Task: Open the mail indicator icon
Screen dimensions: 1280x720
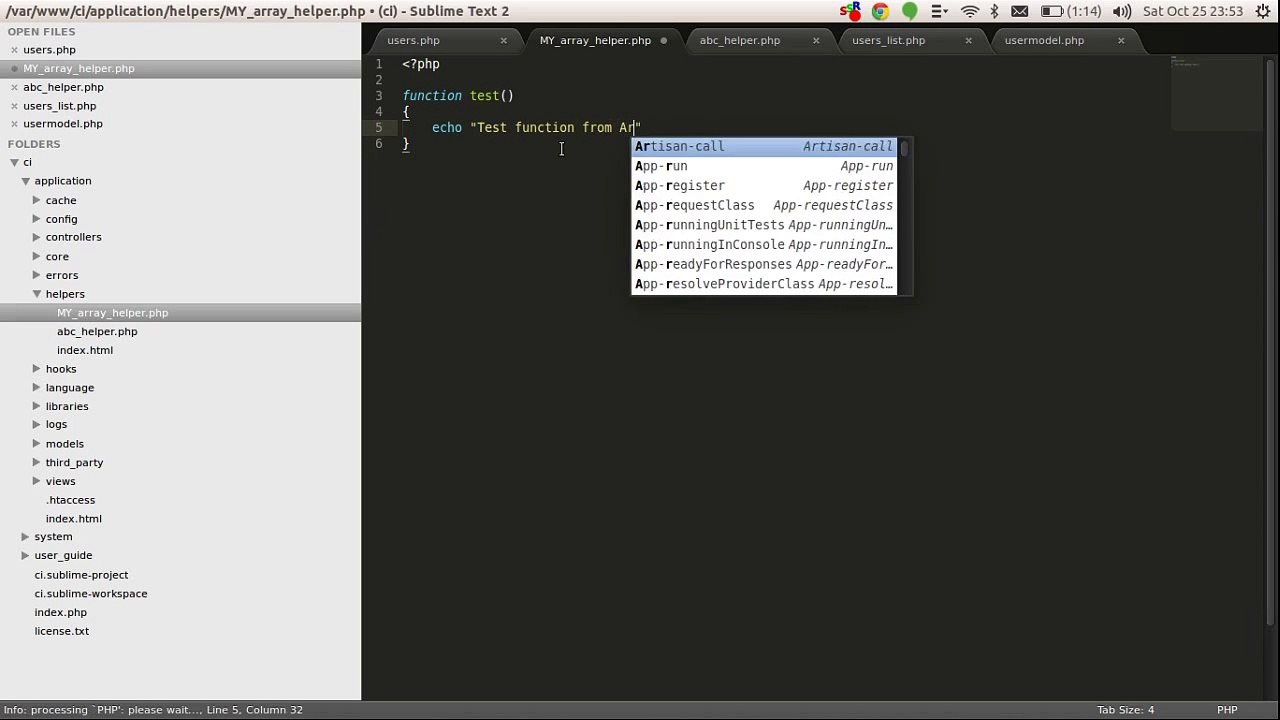Action: point(1020,11)
